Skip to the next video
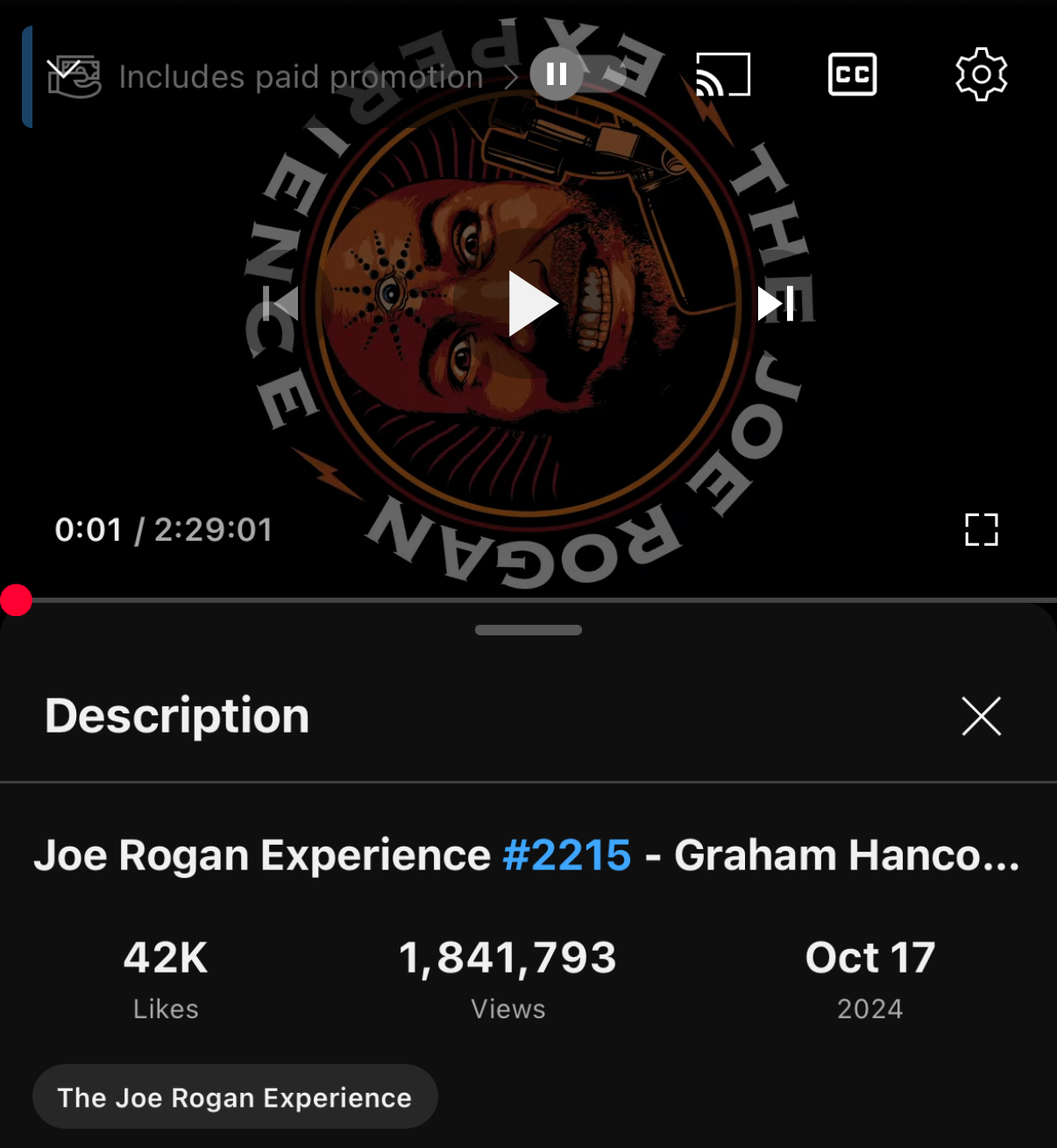This screenshot has height=1148, width=1057. coord(777,303)
